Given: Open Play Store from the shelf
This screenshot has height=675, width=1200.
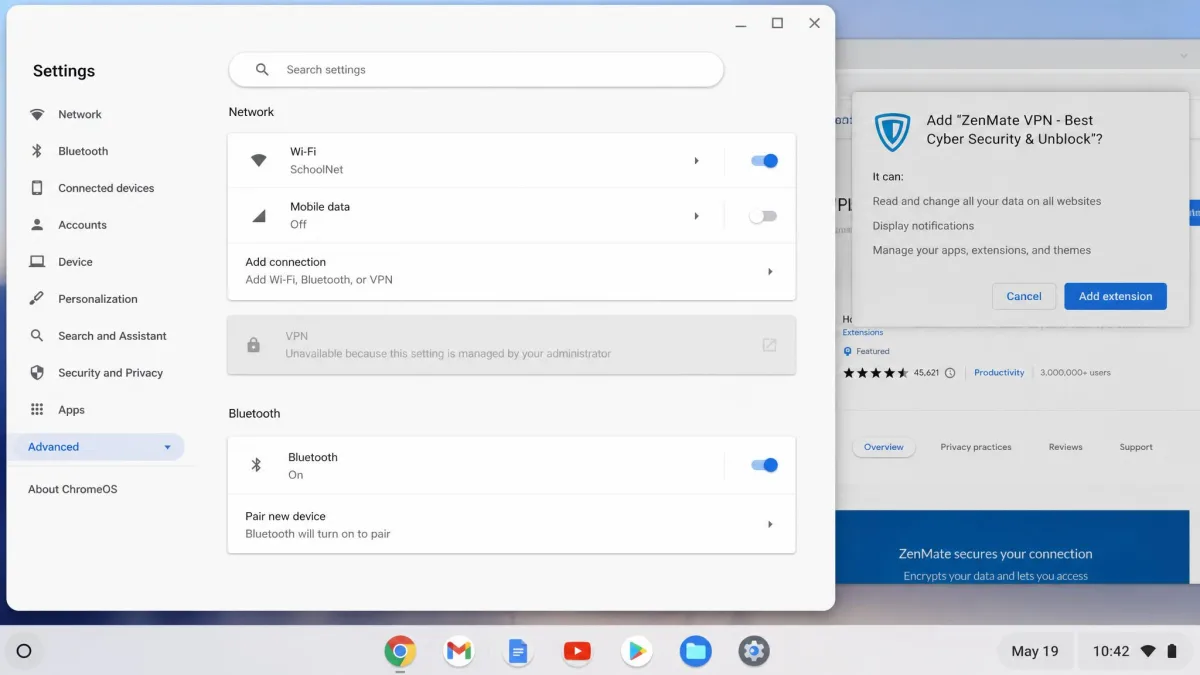Looking at the screenshot, I should coord(636,652).
